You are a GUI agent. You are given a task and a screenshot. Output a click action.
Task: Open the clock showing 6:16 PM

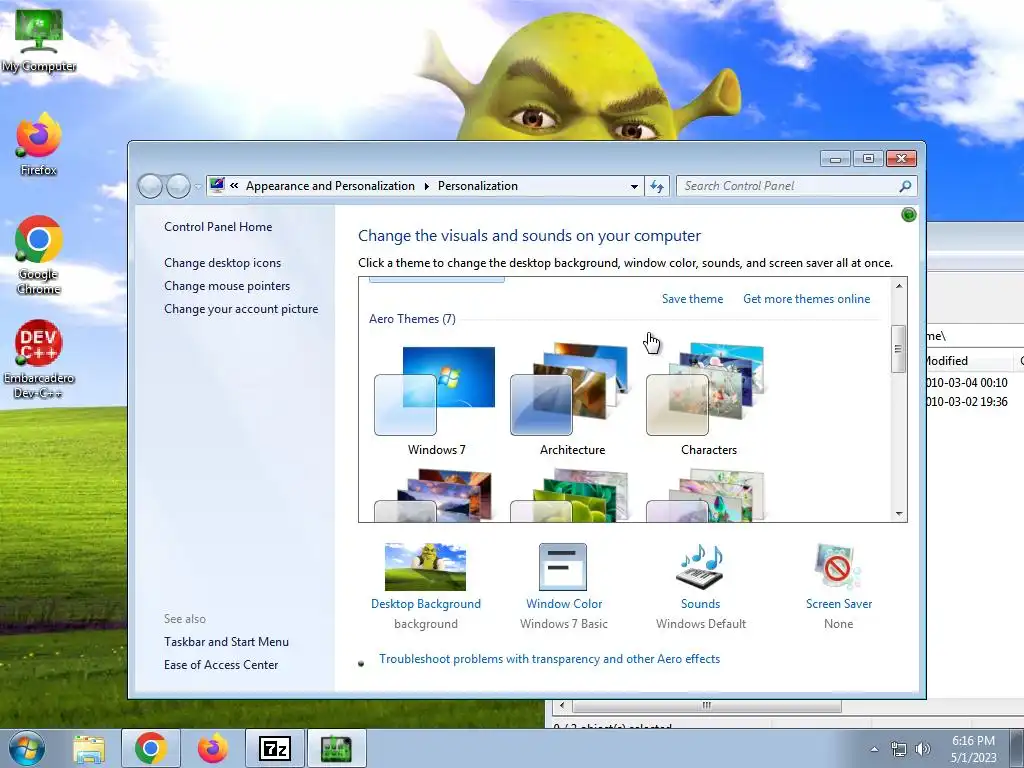pyautogui.click(x=973, y=748)
